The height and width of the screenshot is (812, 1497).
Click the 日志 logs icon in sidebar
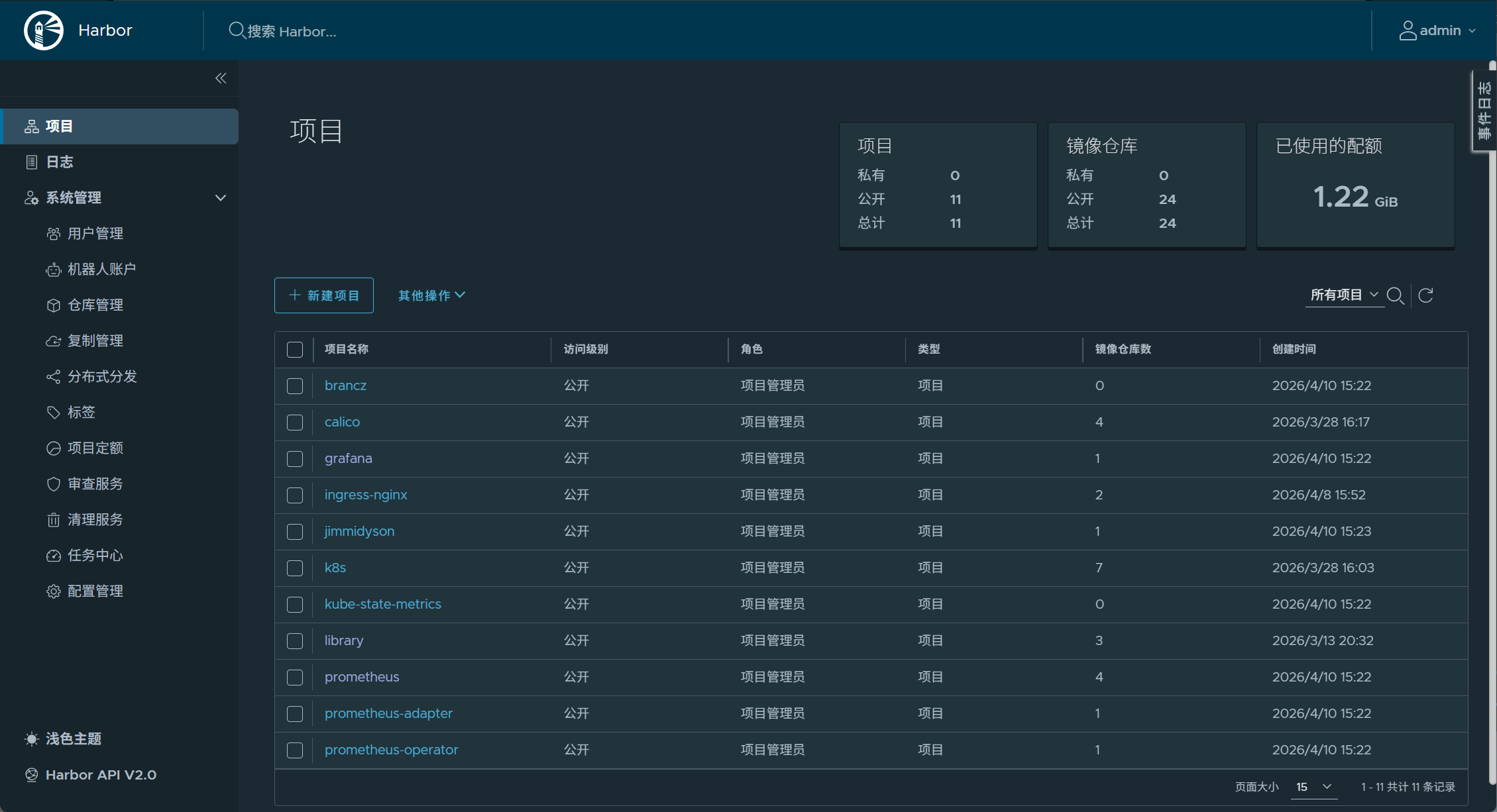31,162
